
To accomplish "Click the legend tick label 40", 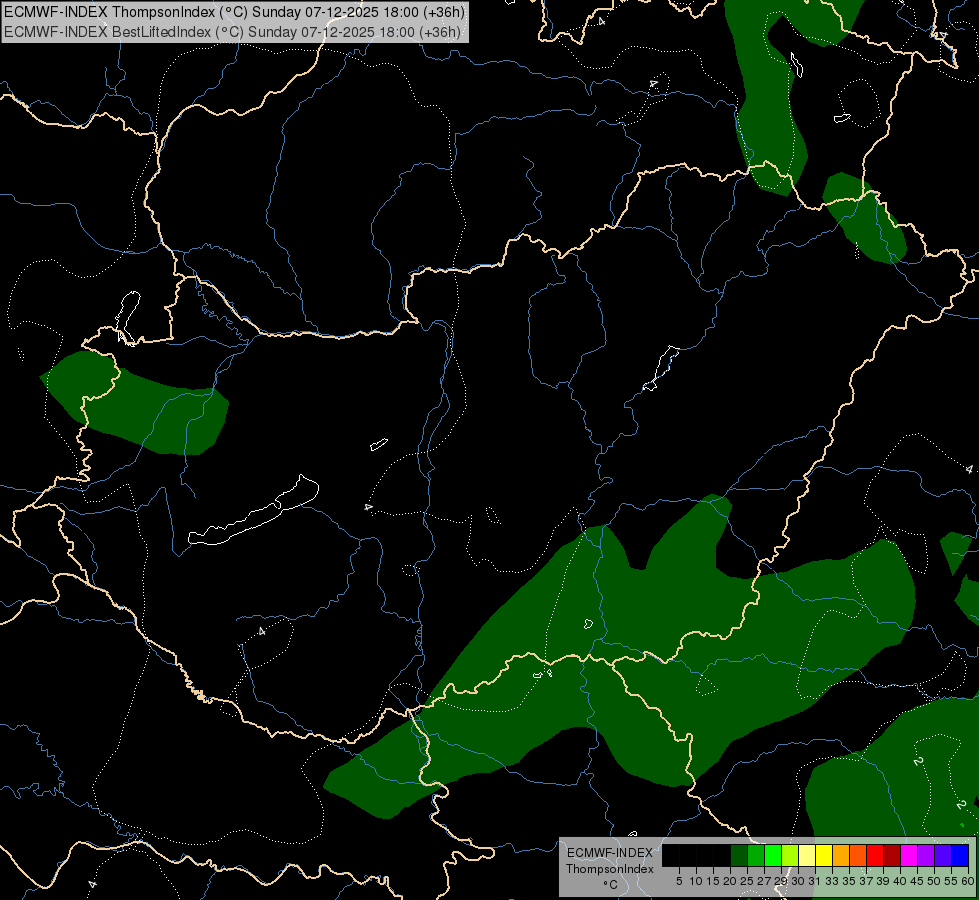I will 900,881.
